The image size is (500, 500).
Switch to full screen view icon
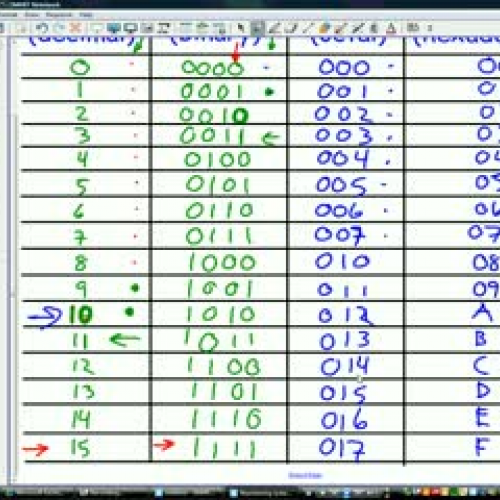coord(114,28)
